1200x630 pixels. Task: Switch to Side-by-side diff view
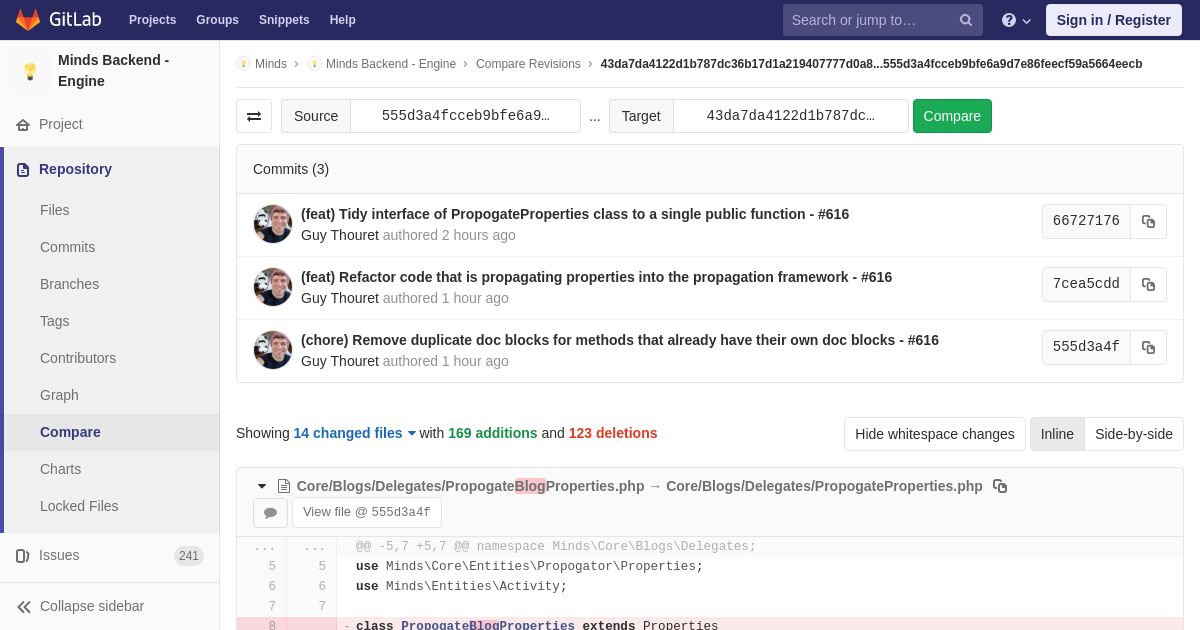pyautogui.click(x=1134, y=434)
